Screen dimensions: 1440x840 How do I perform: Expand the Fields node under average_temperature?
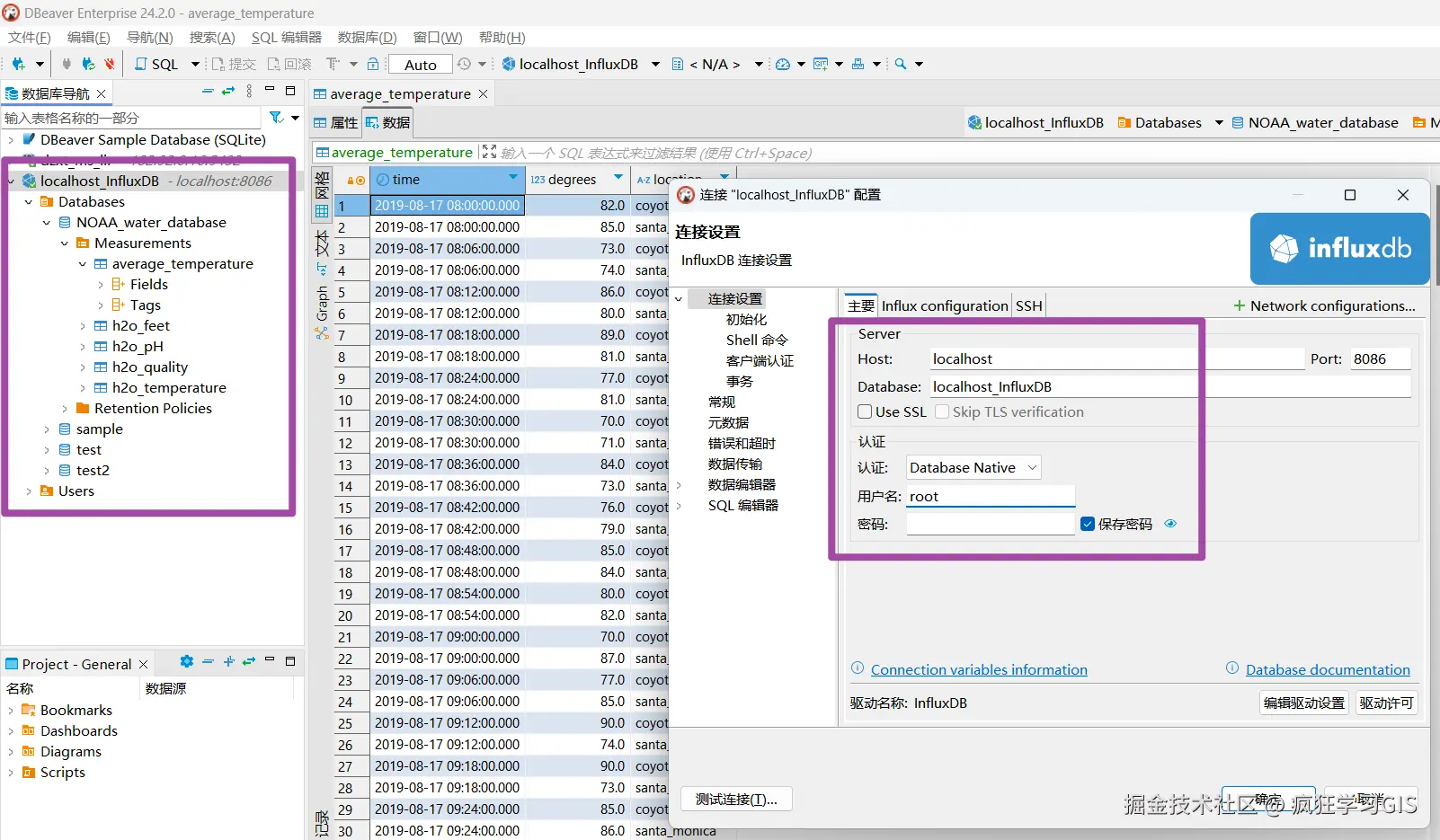tap(101, 285)
